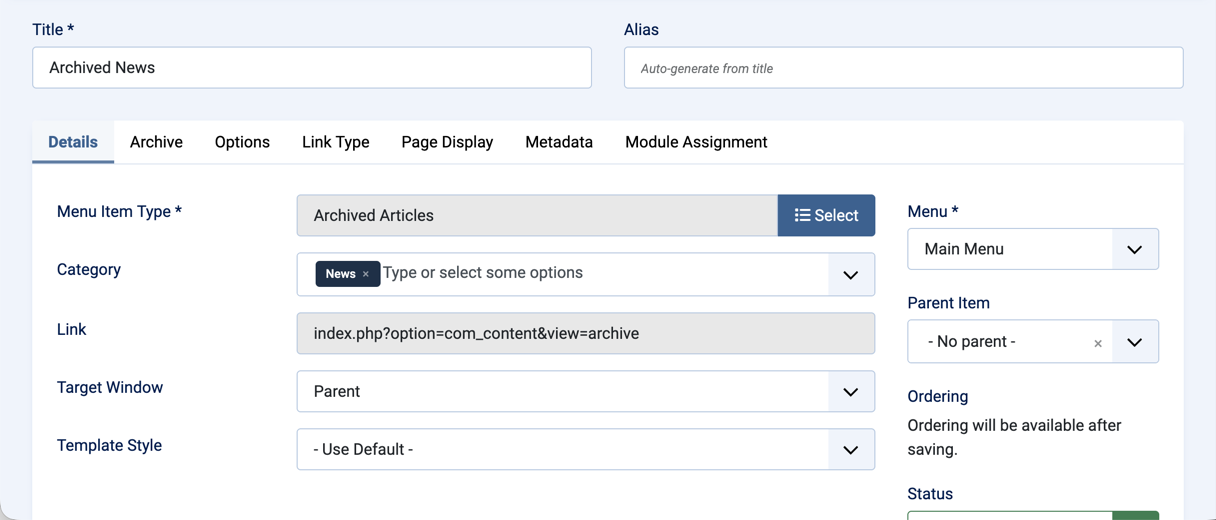Image resolution: width=1216 pixels, height=520 pixels.
Task: Click the Alias input field
Action: point(904,68)
